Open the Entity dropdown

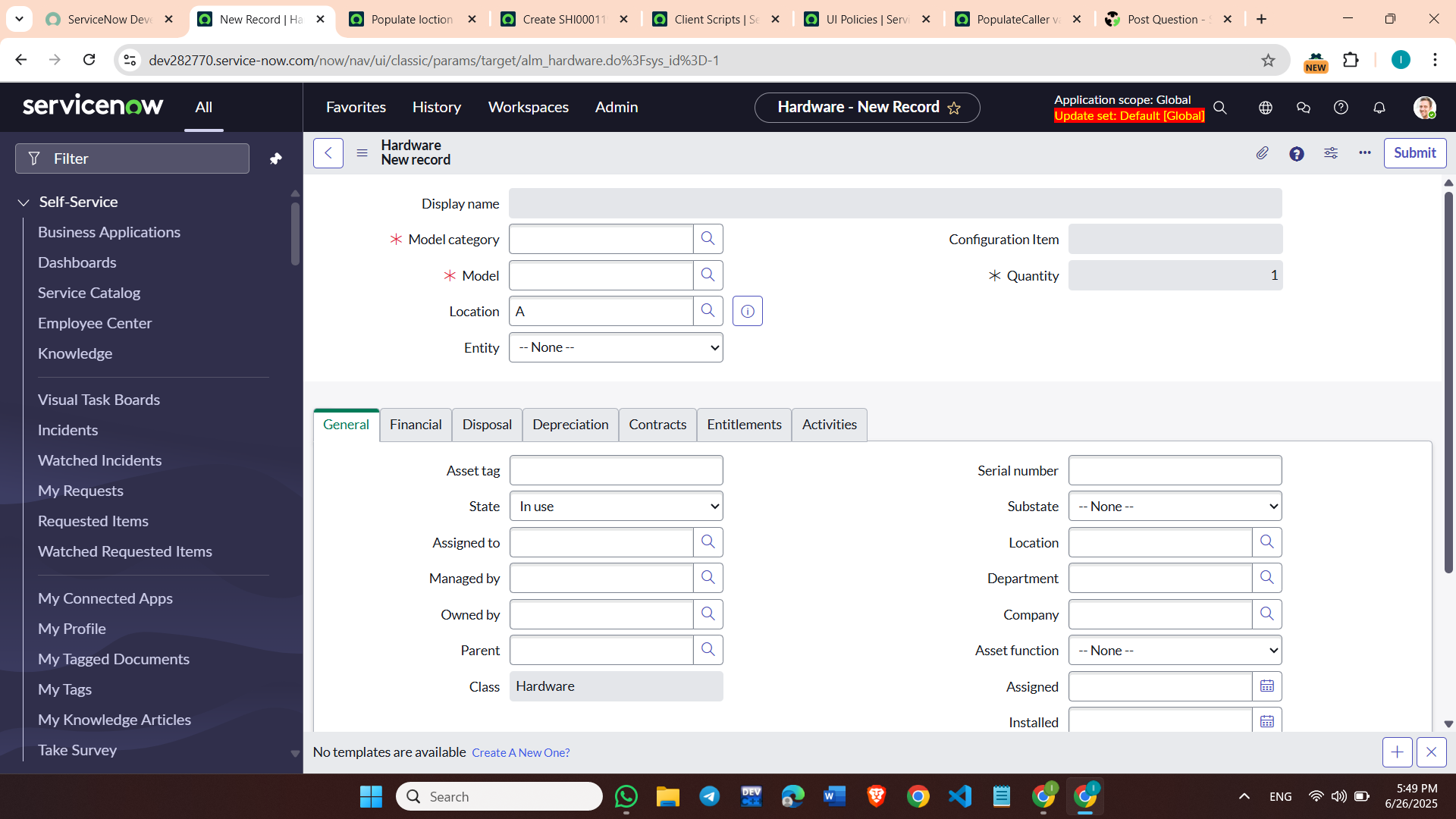click(616, 347)
